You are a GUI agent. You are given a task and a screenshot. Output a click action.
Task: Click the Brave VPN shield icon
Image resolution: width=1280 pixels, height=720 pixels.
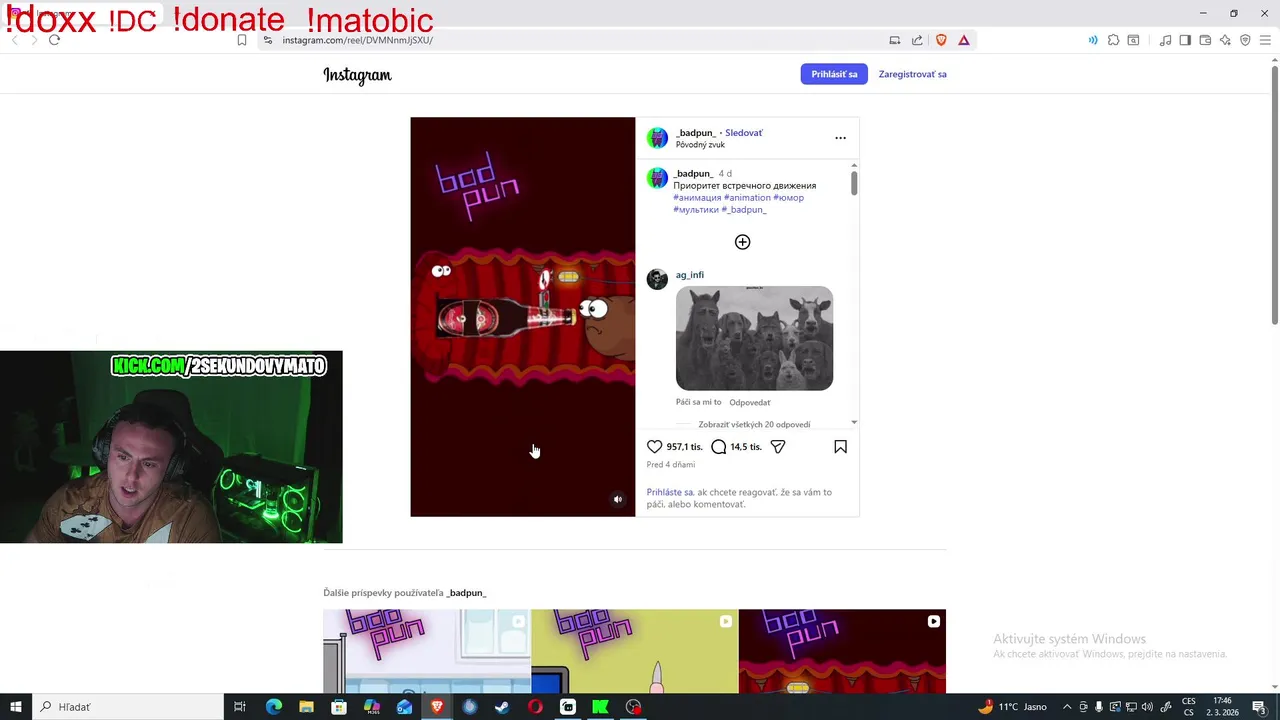point(1245,40)
